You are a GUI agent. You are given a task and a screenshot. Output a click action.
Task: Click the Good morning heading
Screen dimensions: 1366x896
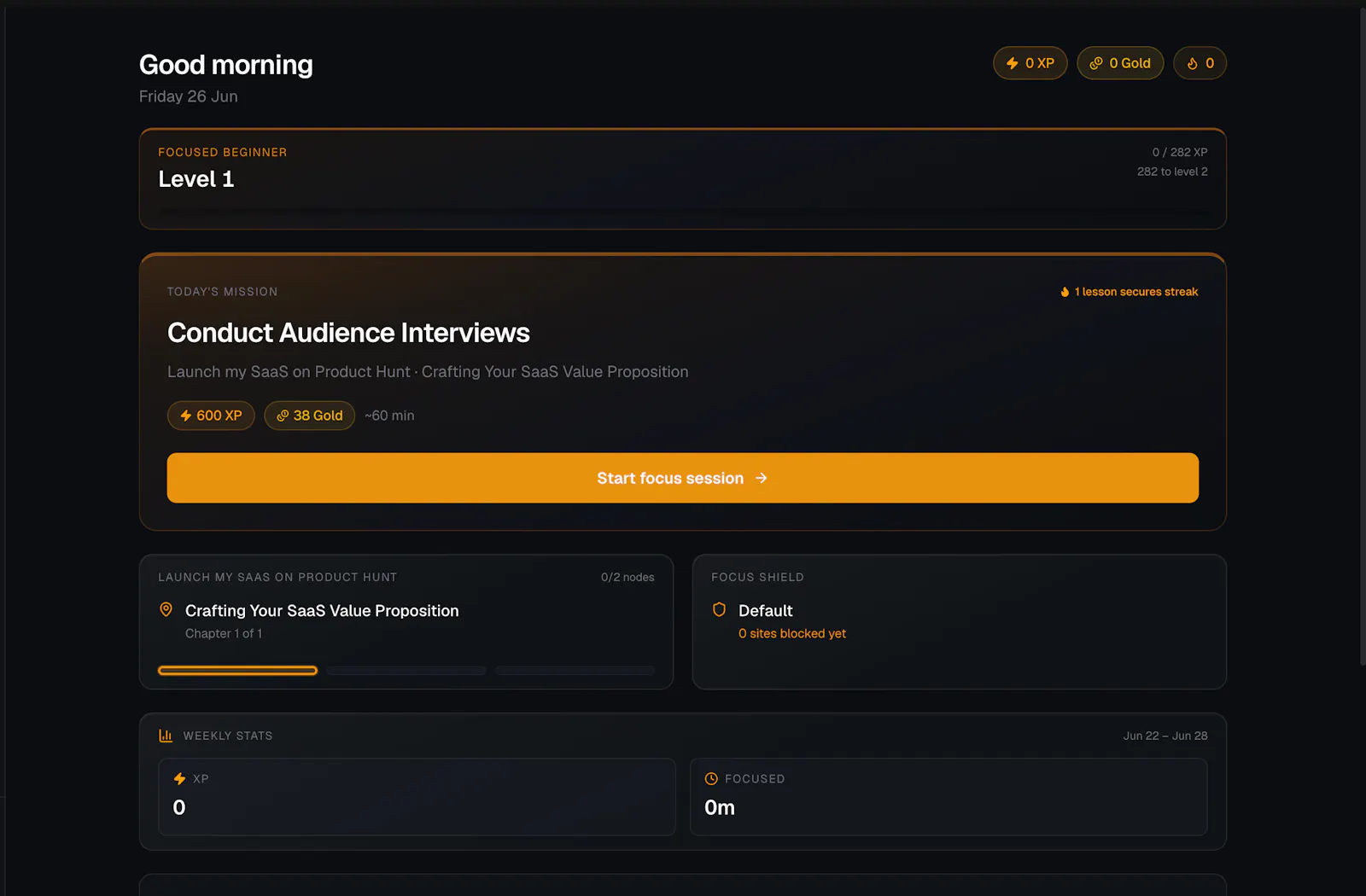click(226, 65)
